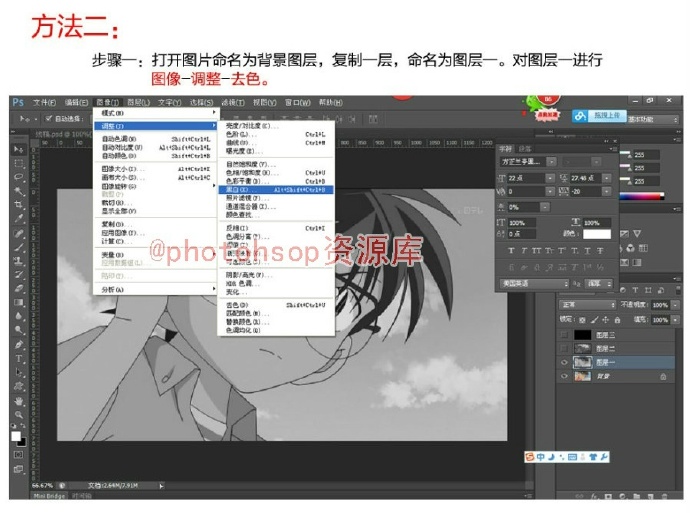Select the Path Selection tool
Image resolution: width=690 pixels, height=513 pixels.
coord(18,372)
